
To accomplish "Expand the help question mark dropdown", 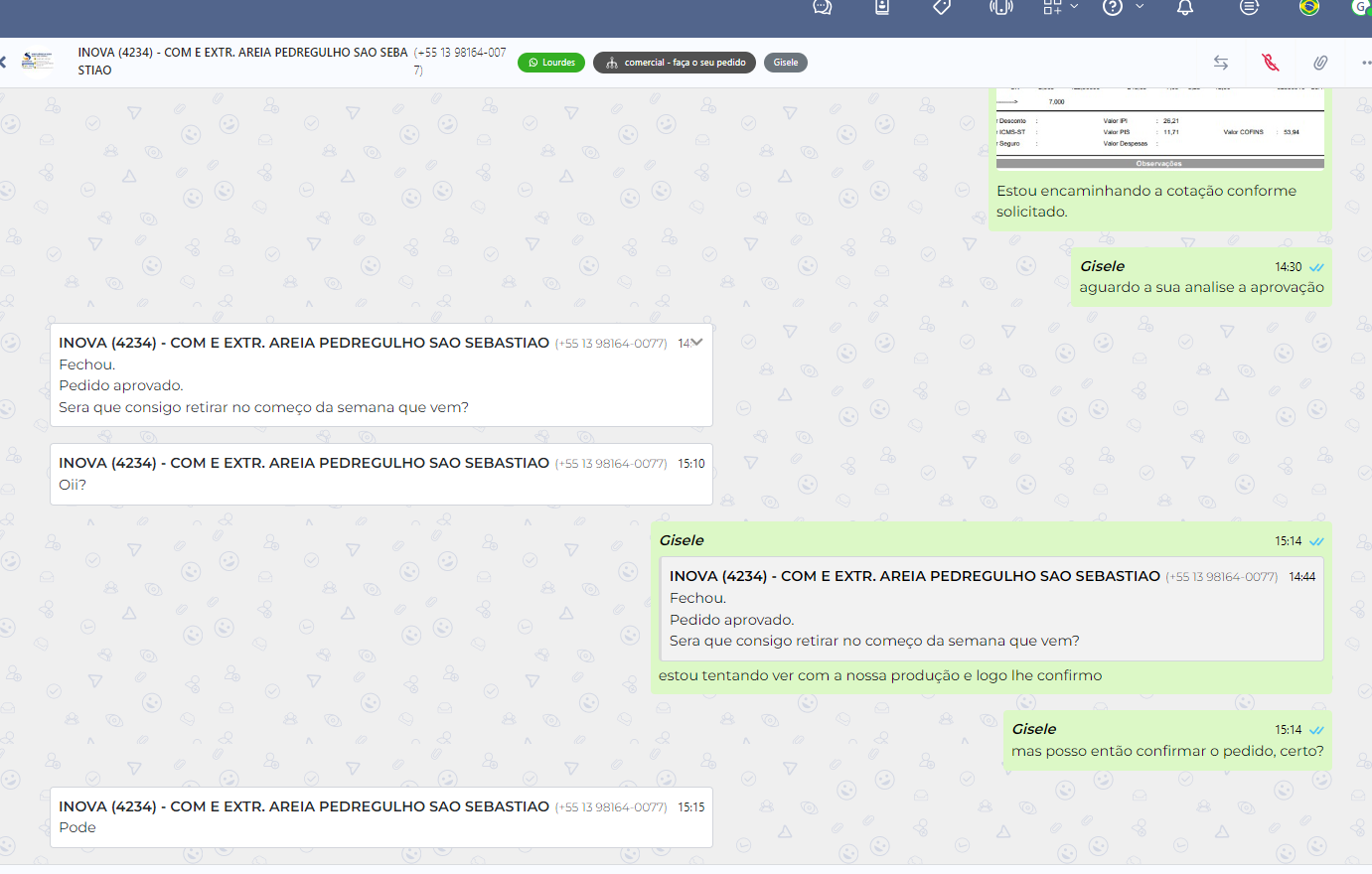I will click(1139, 7).
